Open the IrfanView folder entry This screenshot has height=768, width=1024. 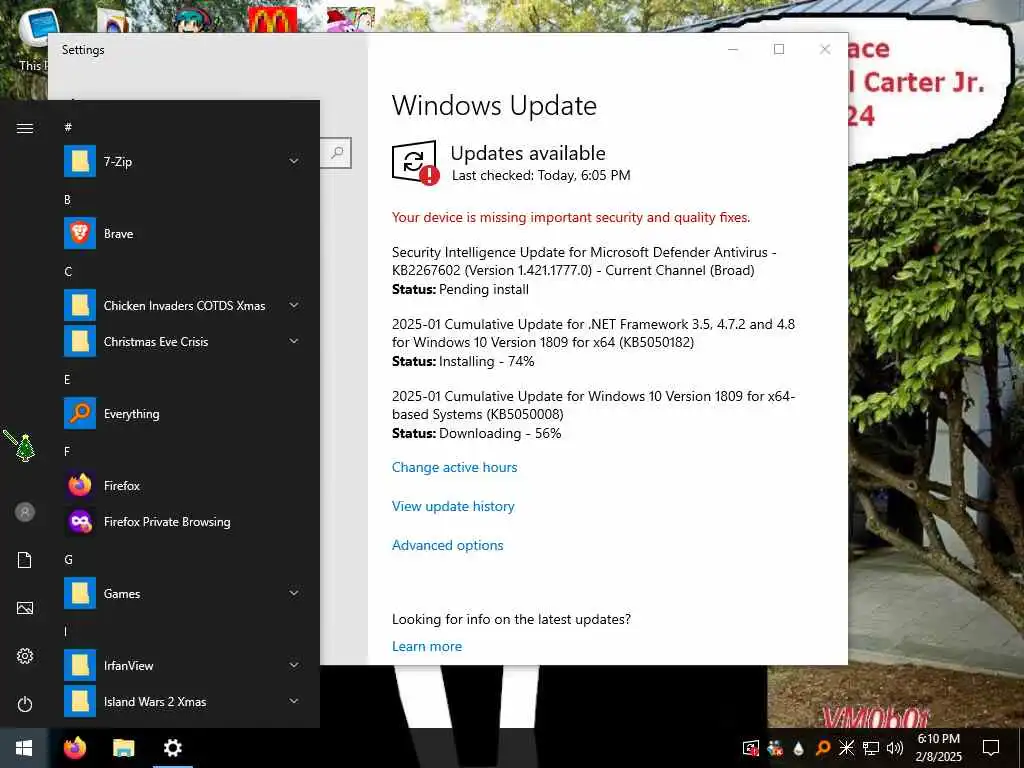182,665
